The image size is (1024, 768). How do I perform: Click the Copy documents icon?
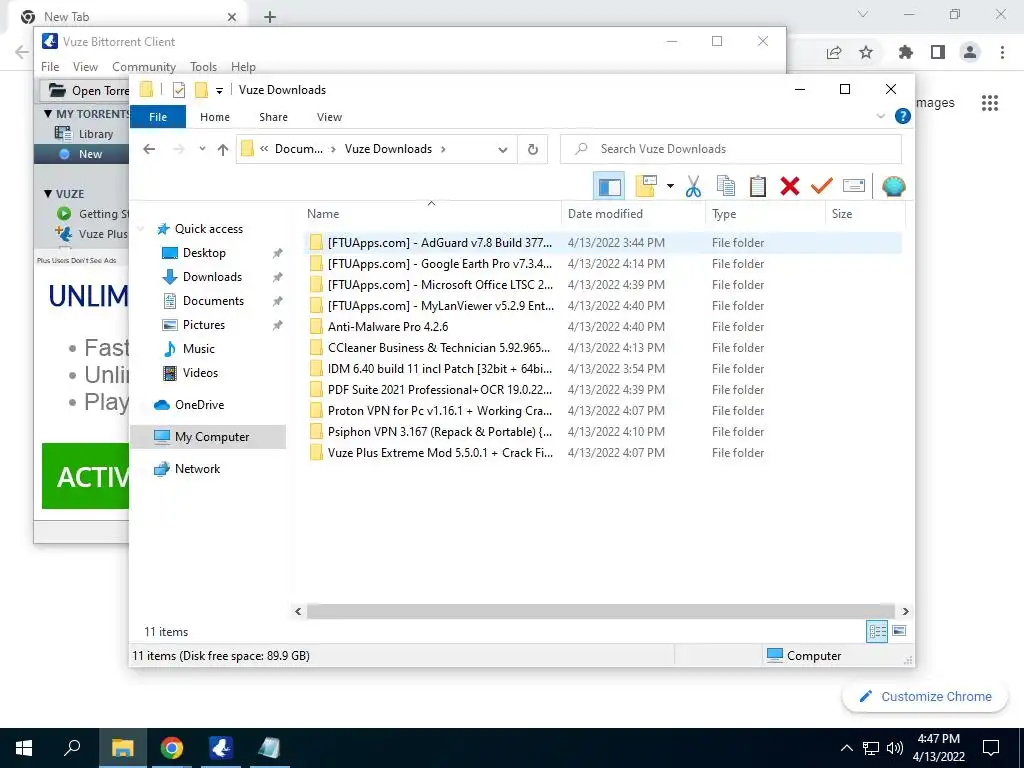[726, 186]
